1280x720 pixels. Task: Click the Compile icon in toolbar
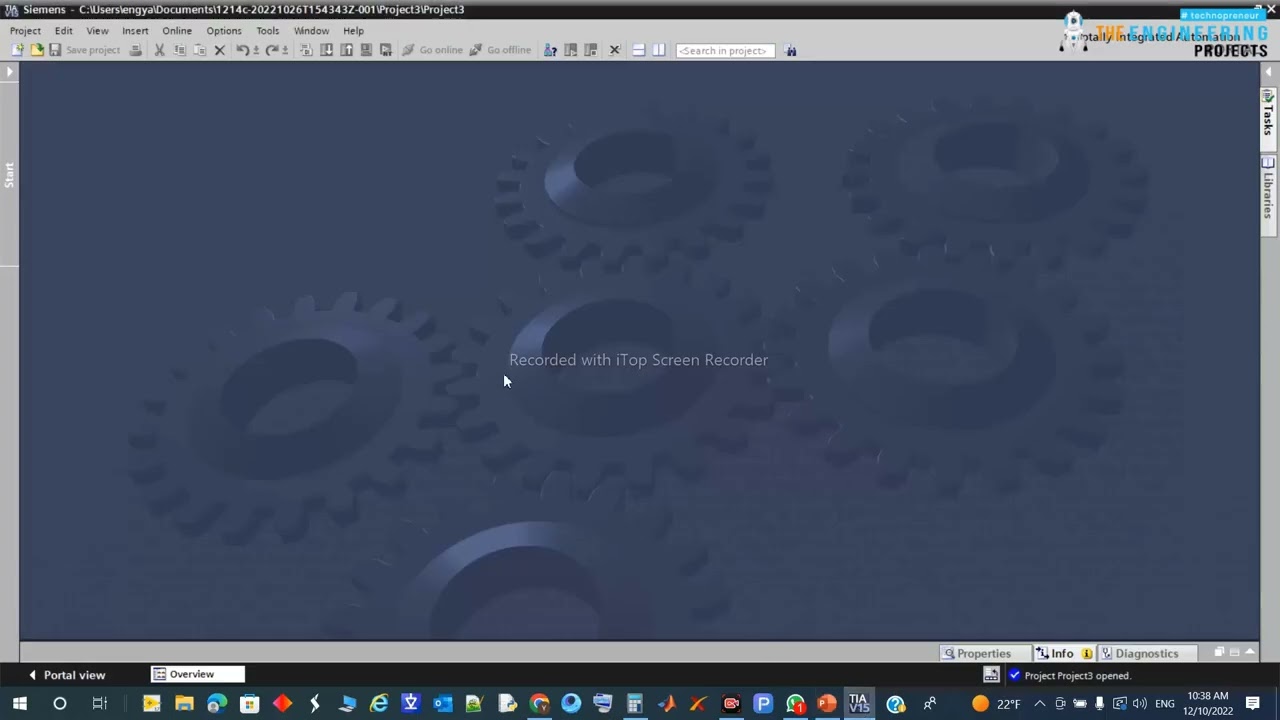(306, 50)
